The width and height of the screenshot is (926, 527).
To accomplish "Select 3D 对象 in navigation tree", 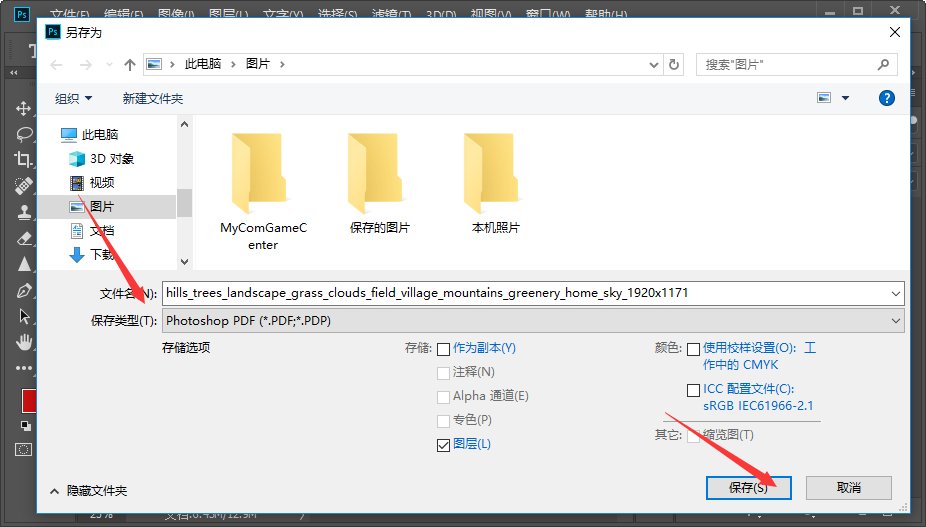I will (x=102, y=158).
